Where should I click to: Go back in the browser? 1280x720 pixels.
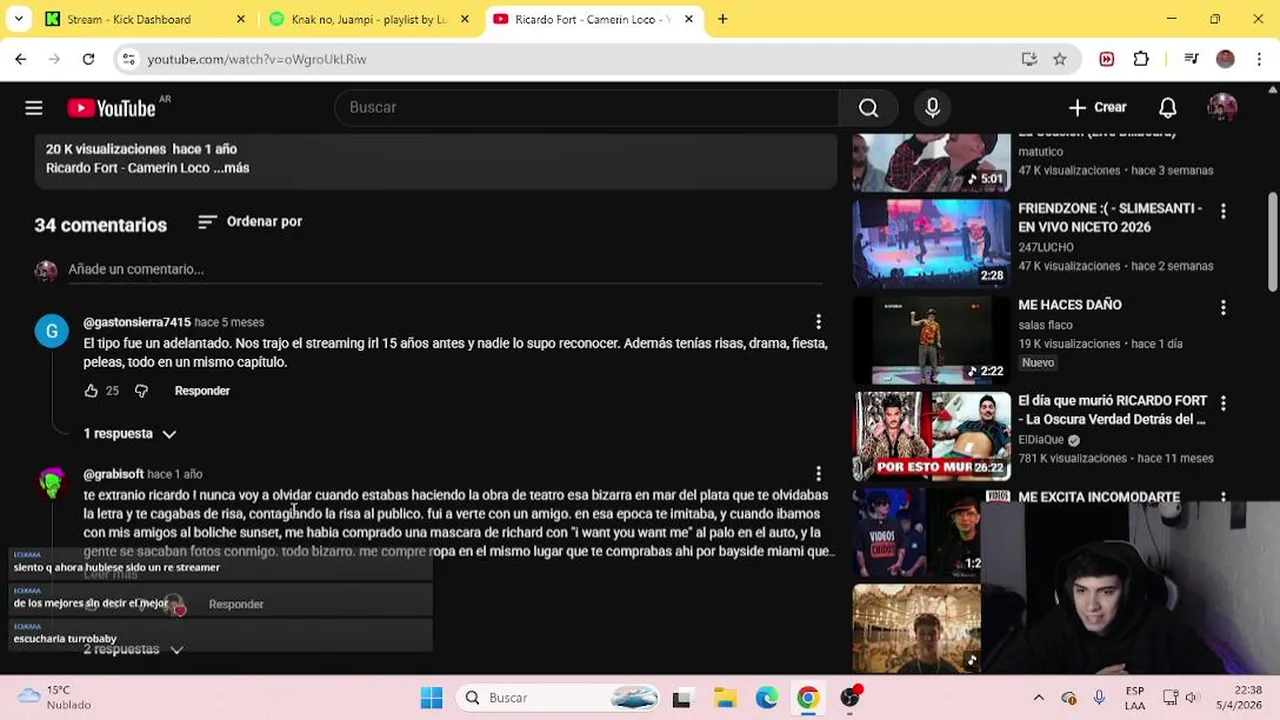[x=21, y=59]
